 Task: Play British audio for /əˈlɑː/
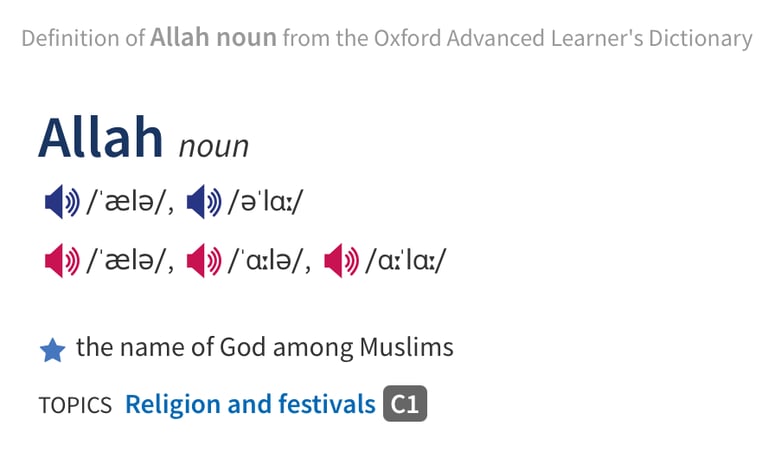pos(204,202)
